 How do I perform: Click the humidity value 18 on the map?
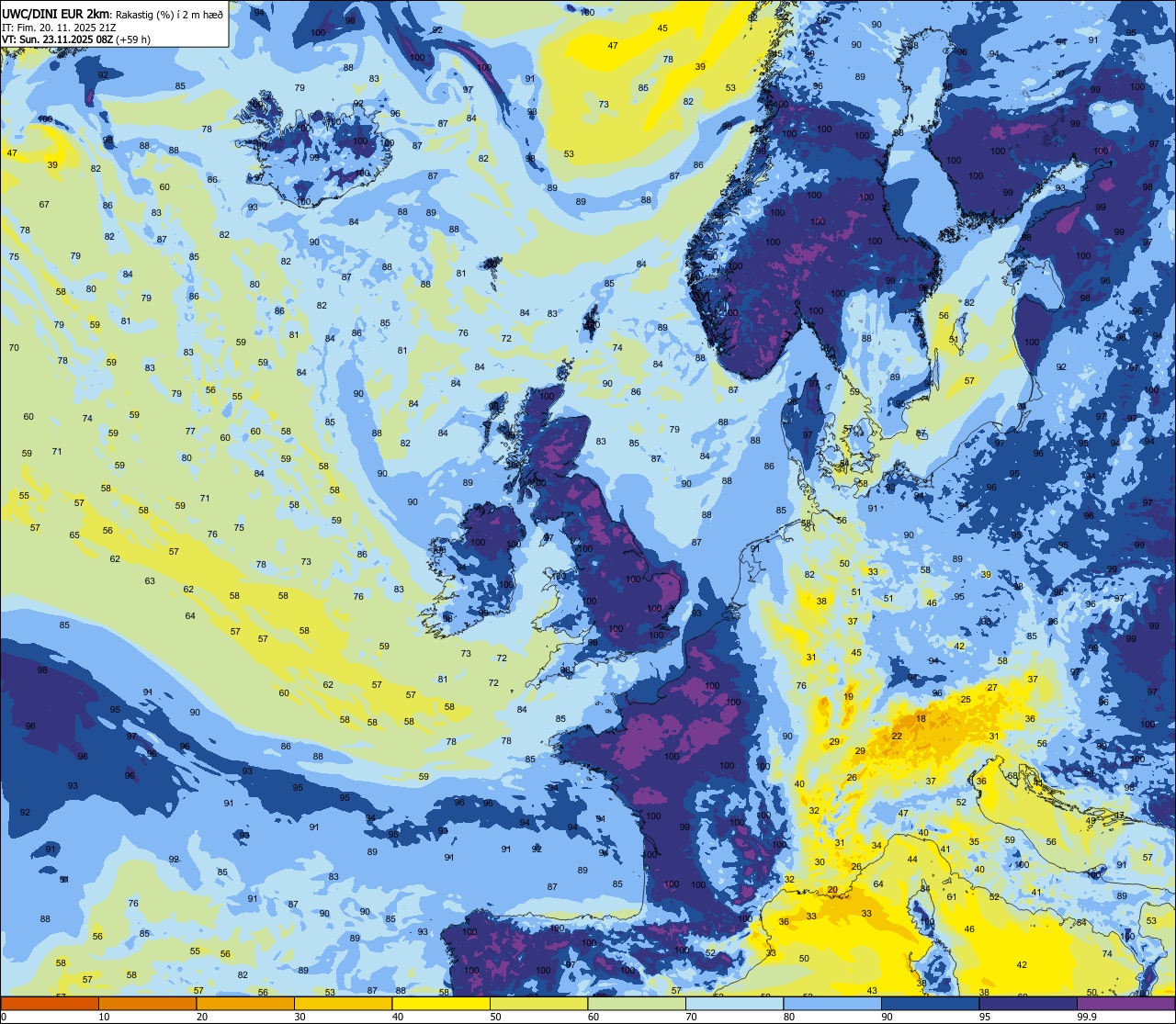click(x=921, y=718)
